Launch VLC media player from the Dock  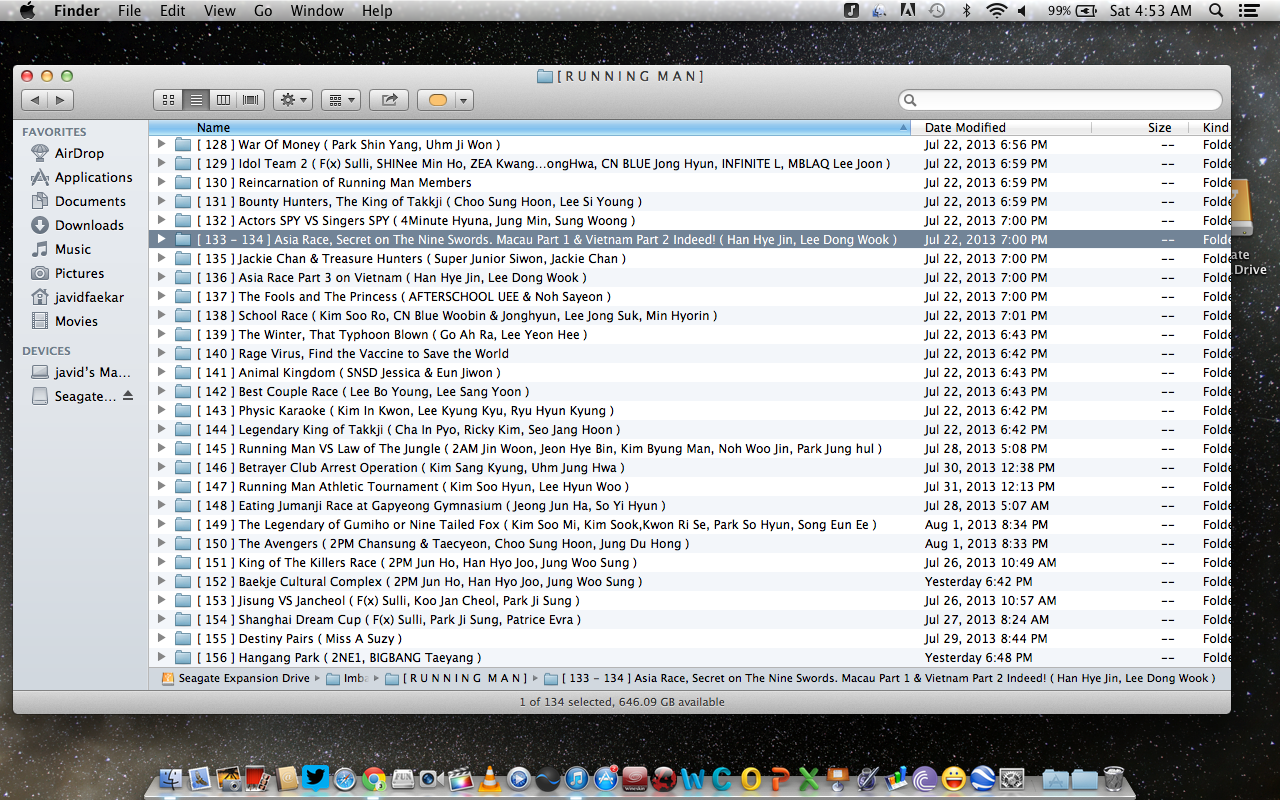coord(489,779)
